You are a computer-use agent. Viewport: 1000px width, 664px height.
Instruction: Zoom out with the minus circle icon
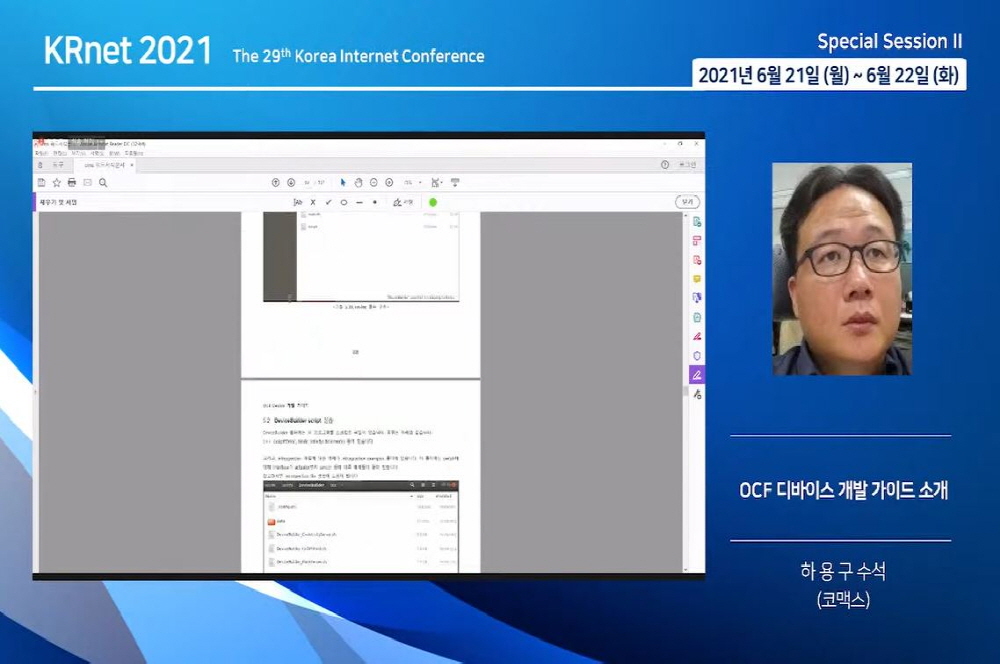(373, 183)
